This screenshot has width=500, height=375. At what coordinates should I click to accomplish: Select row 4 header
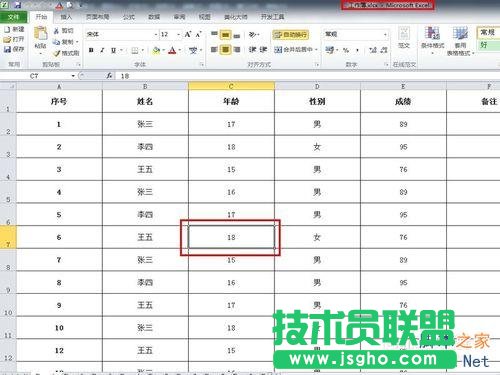click(x=8, y=169)
